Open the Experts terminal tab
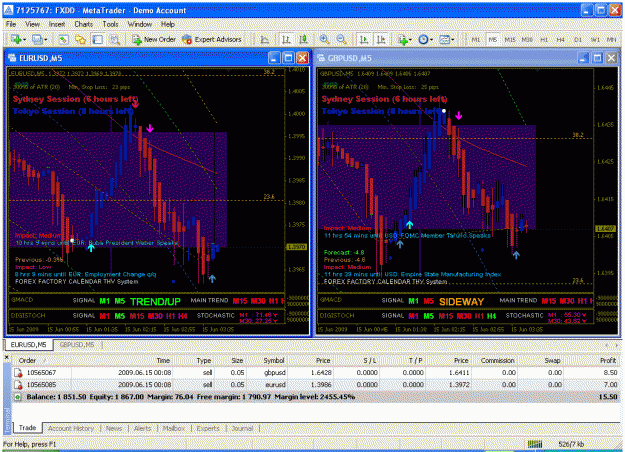Image resolution: width=625 pixels, height=452 pixels. [208, 428]
